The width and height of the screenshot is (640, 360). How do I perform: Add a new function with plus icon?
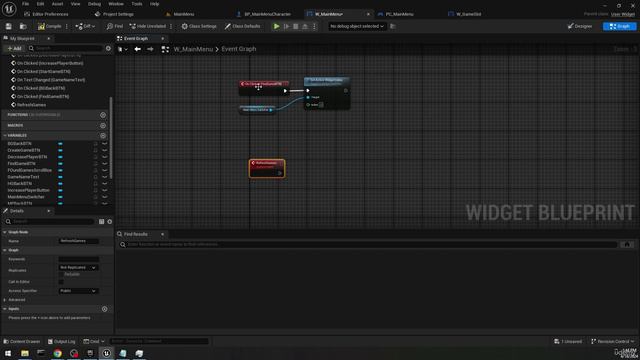[103, 115]
